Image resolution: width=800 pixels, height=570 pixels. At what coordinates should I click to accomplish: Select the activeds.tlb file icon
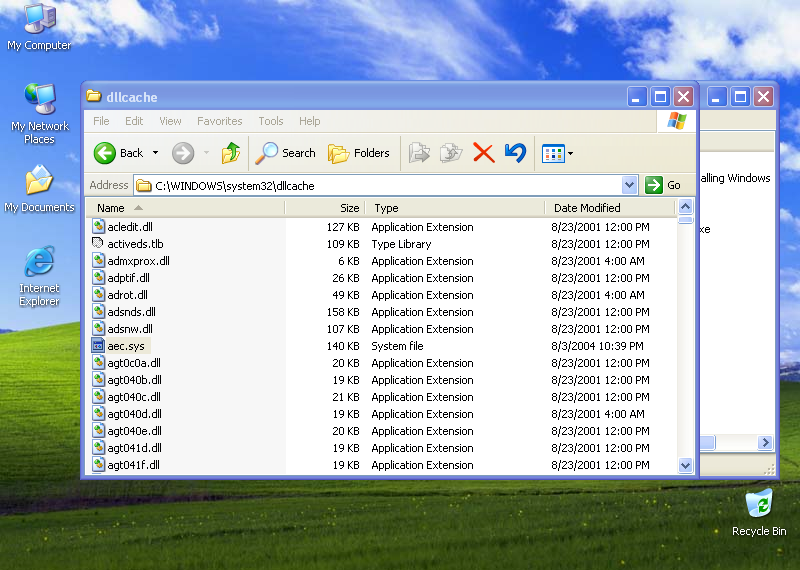point(98,243)
